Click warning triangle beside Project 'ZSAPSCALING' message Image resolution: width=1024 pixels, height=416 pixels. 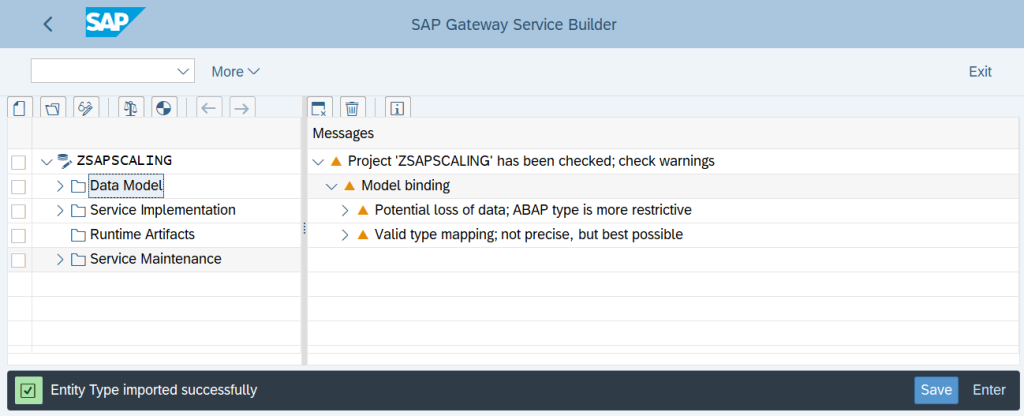(336, 161)
